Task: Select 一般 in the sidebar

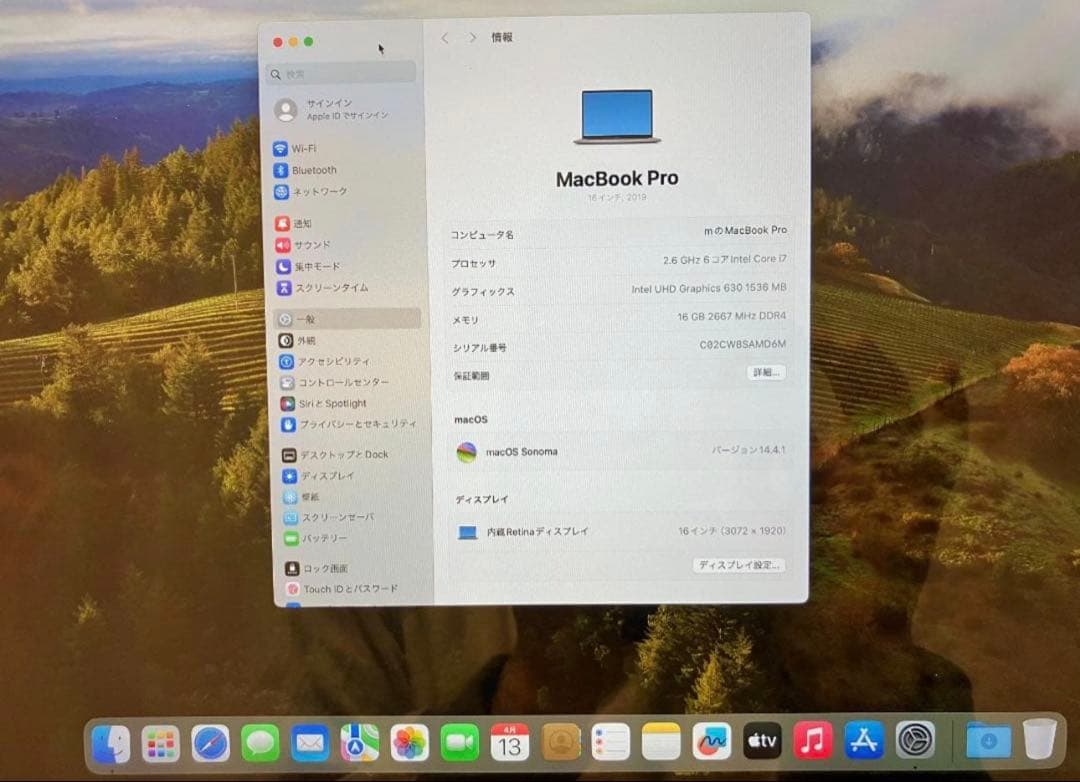Action: (x=348, y=319)
